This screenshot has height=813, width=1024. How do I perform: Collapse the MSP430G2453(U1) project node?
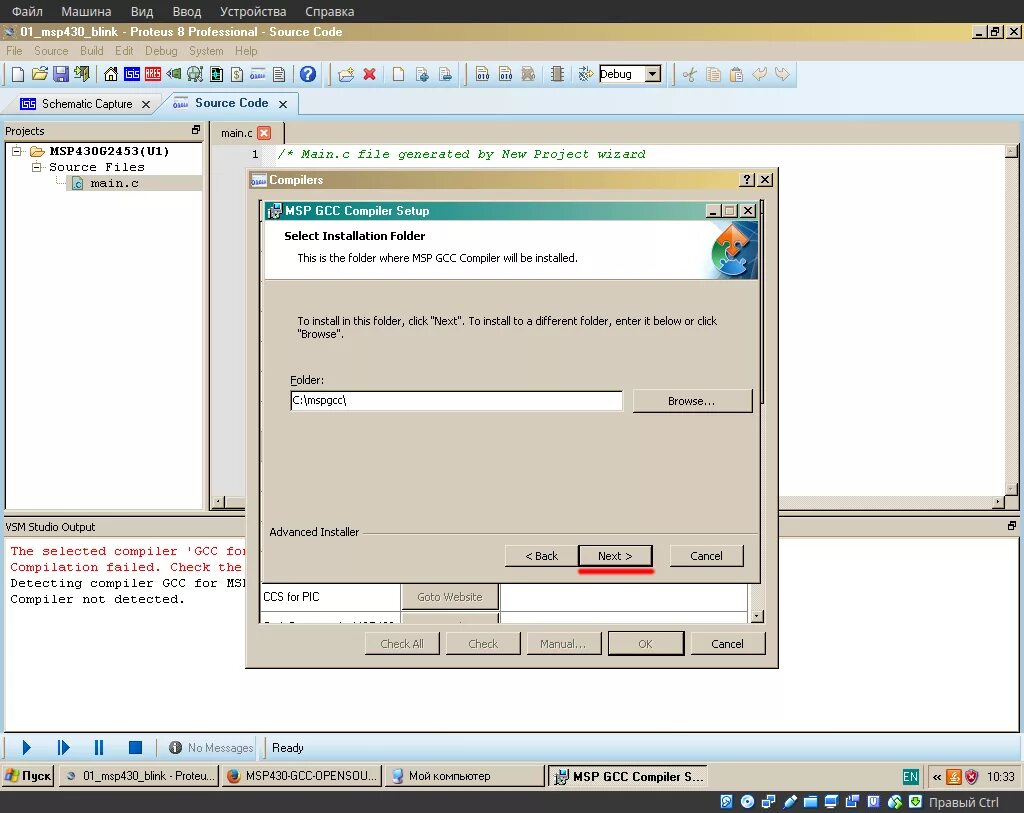(16, 151)
